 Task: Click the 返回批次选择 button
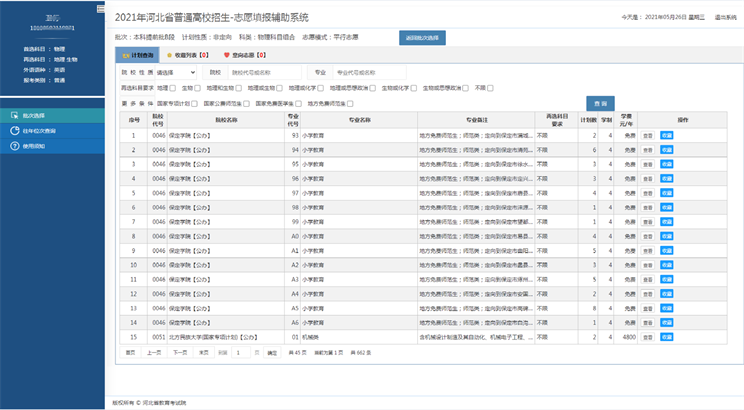pyautogui.click(x=425, y=36)
